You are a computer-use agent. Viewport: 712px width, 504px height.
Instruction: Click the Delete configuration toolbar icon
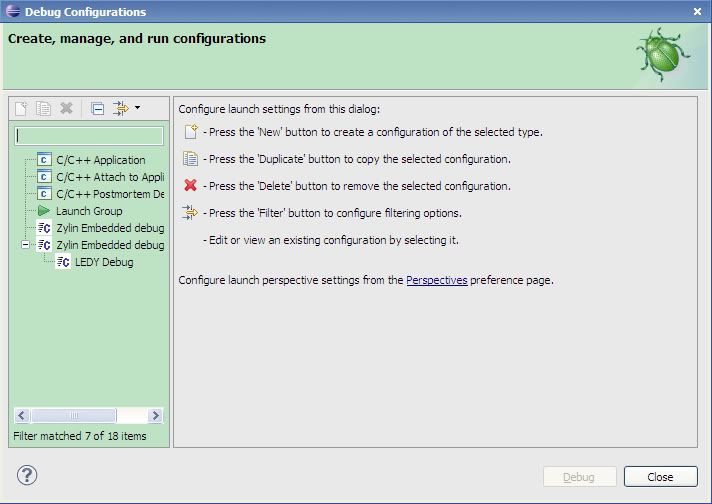66,108
